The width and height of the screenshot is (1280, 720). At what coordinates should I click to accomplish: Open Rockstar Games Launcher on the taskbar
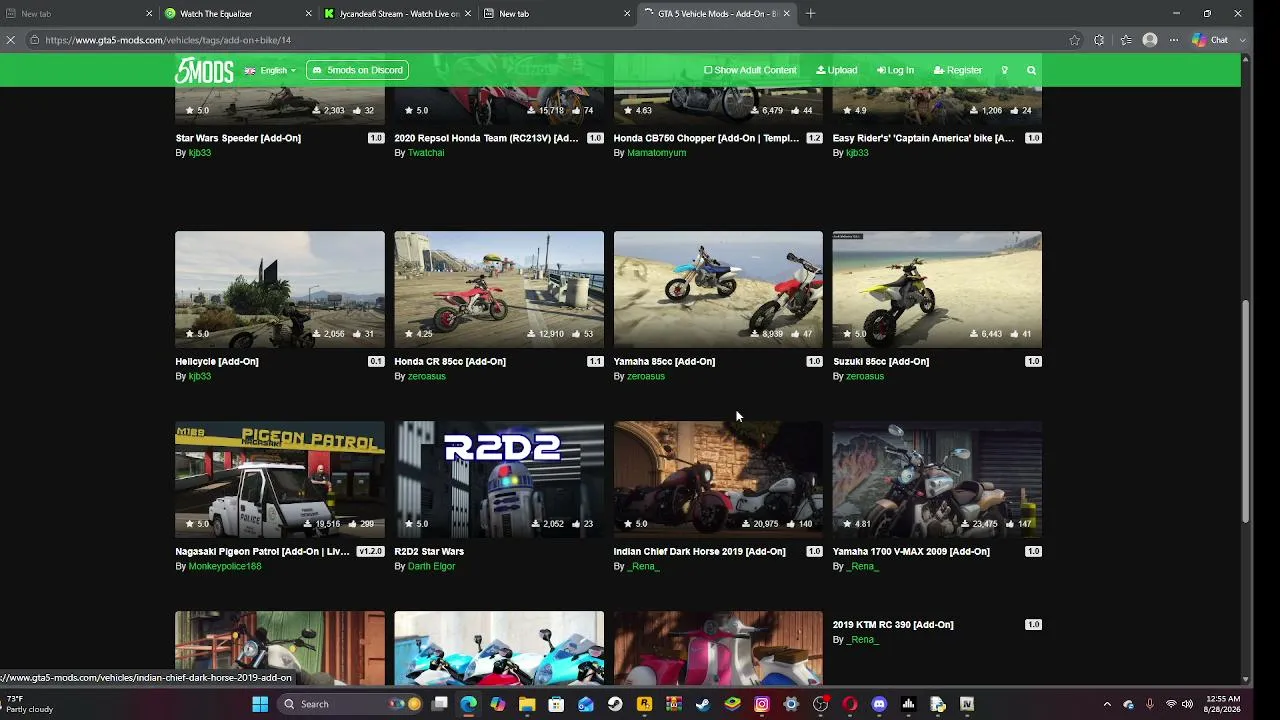pos(644,704)
